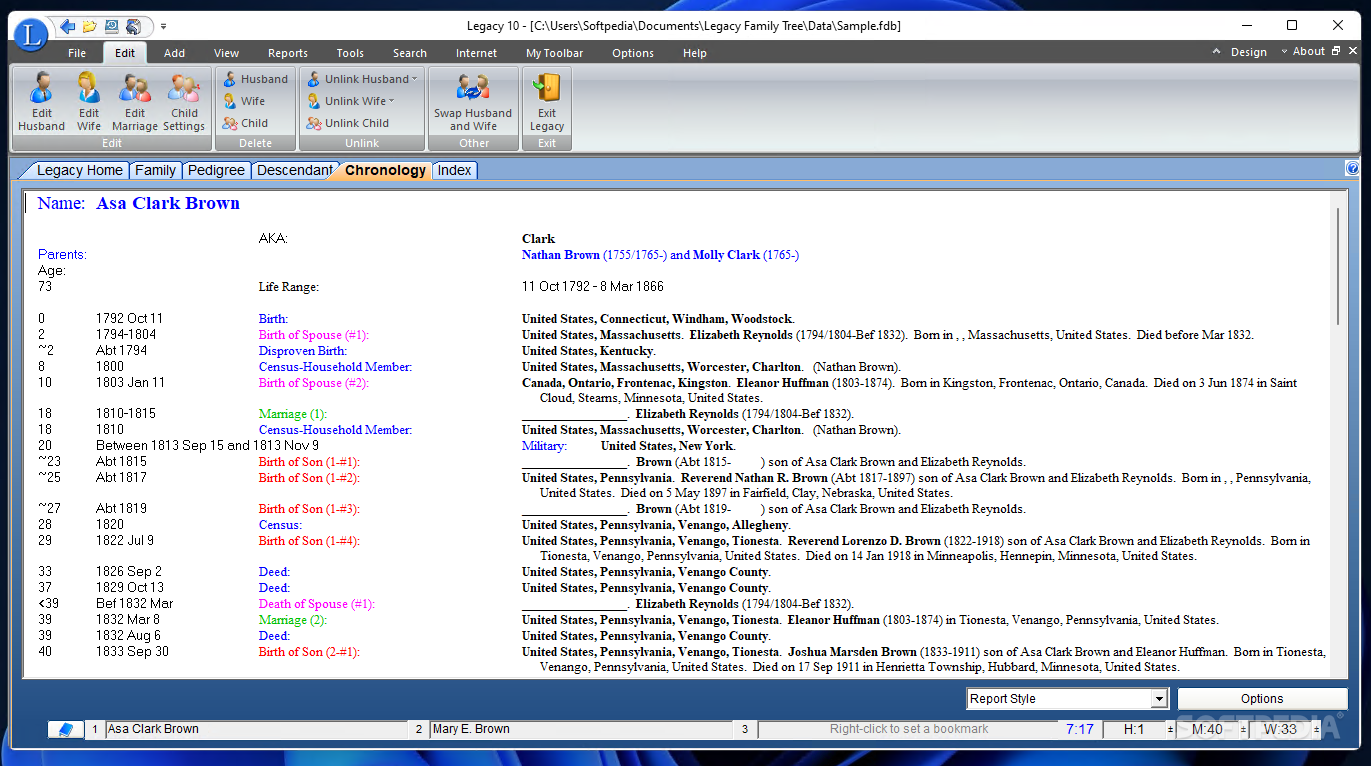The width and height of the screenshot is (1371, 766).
Task: Switch to the Index view tab
Action: (454, 170)
